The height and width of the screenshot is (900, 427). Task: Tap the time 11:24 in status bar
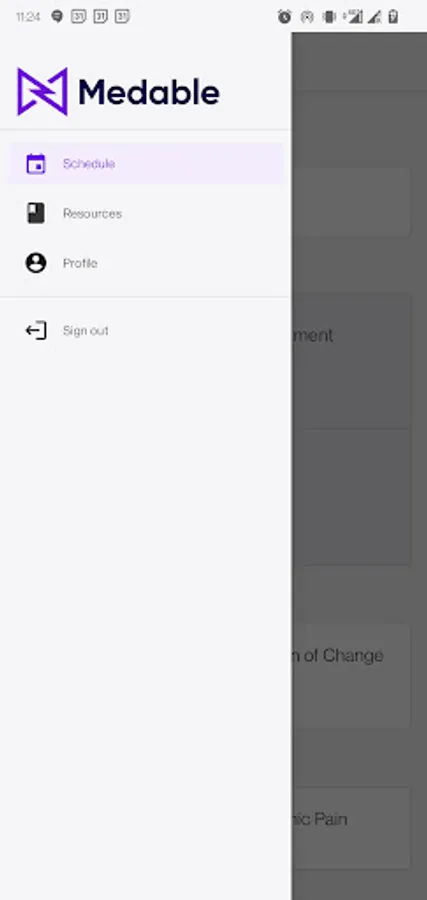(28, 17)
